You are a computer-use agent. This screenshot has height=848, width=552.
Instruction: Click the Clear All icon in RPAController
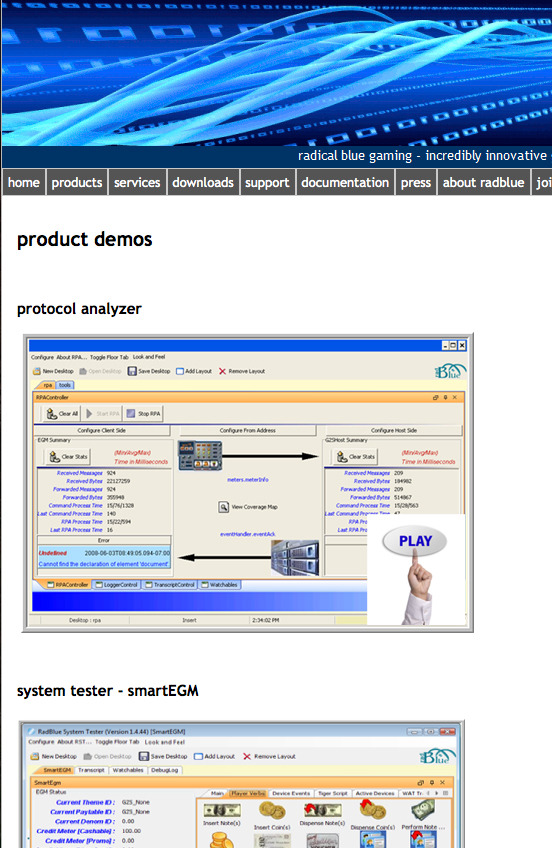pyautogui.click(x=51, y=414)
